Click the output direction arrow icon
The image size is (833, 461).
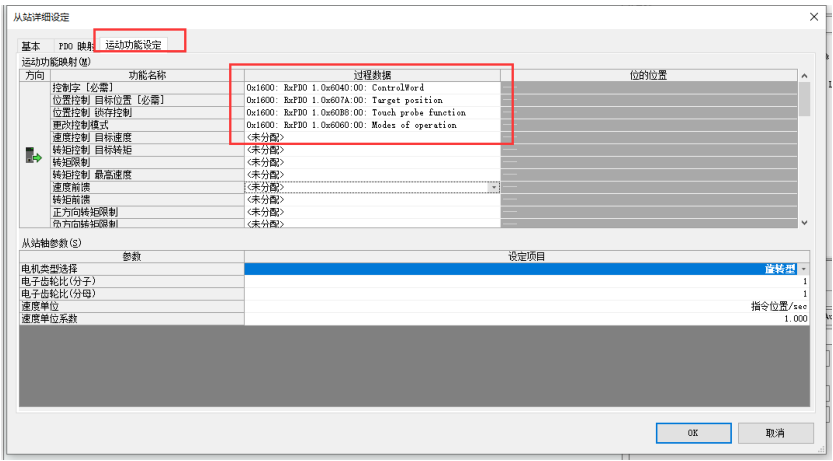(33, 156)
